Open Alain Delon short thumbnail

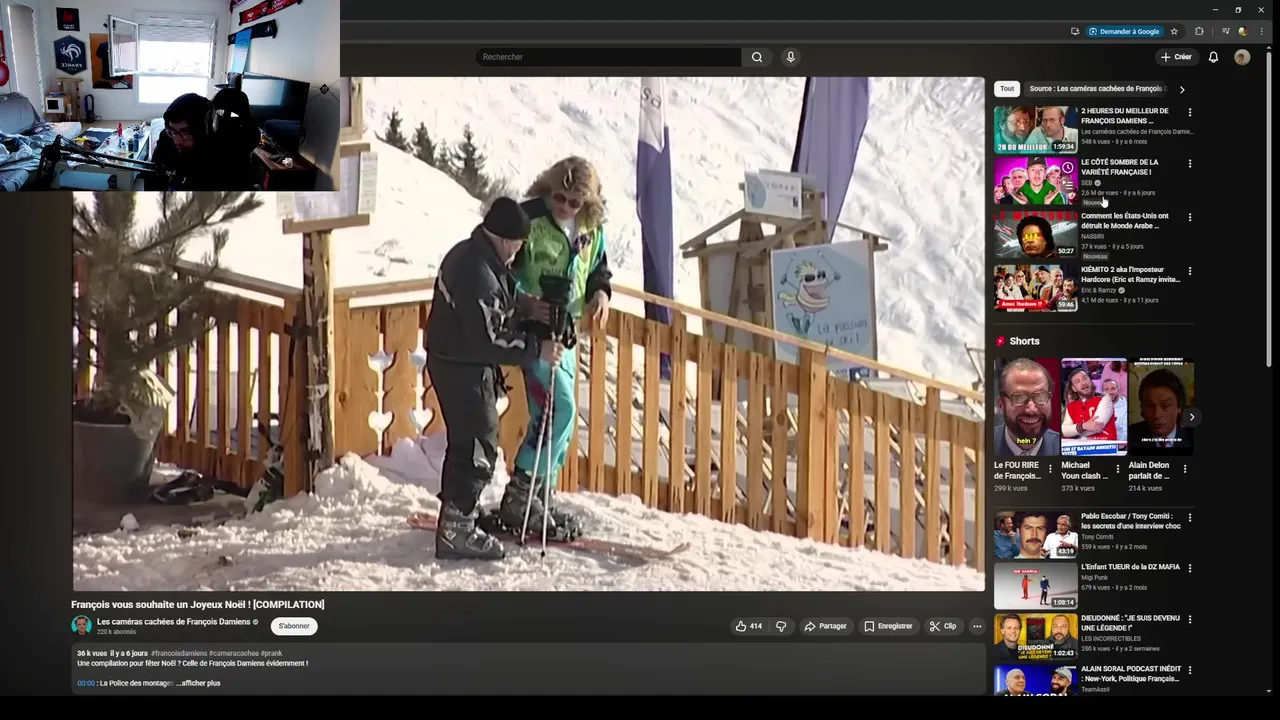tap(1161, 407)
